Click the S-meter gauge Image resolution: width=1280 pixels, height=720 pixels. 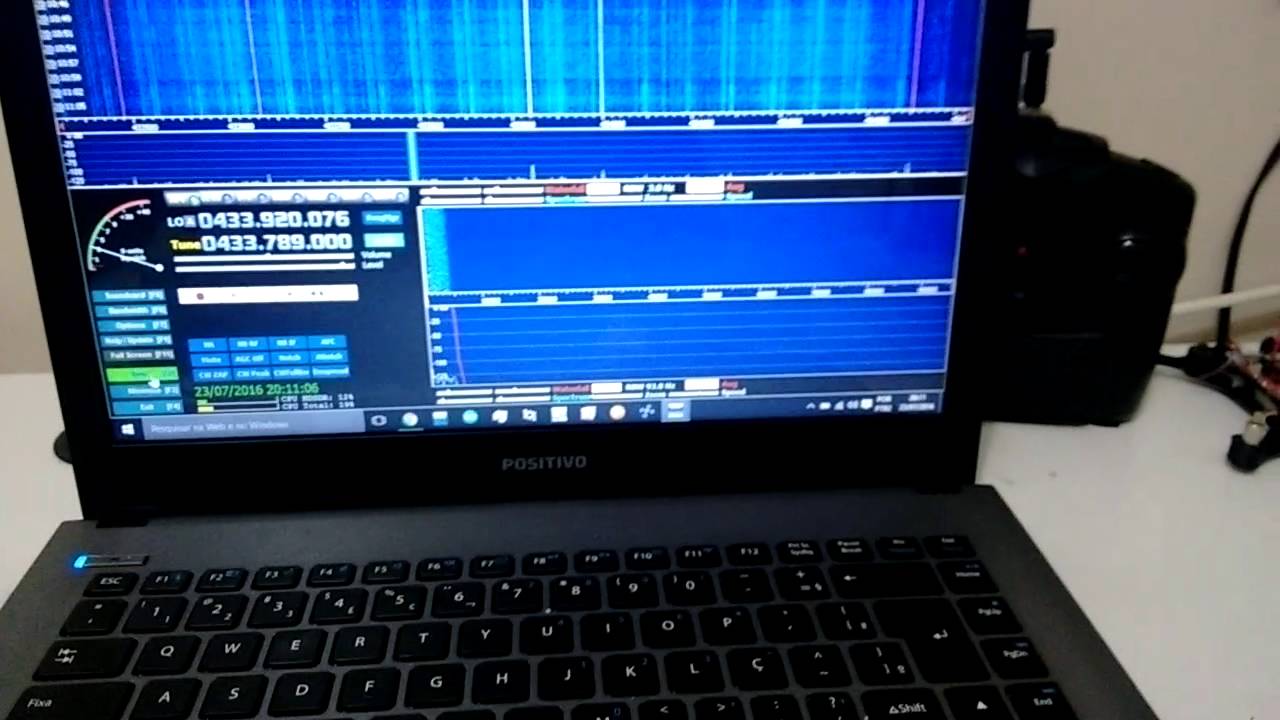[123, 236]
